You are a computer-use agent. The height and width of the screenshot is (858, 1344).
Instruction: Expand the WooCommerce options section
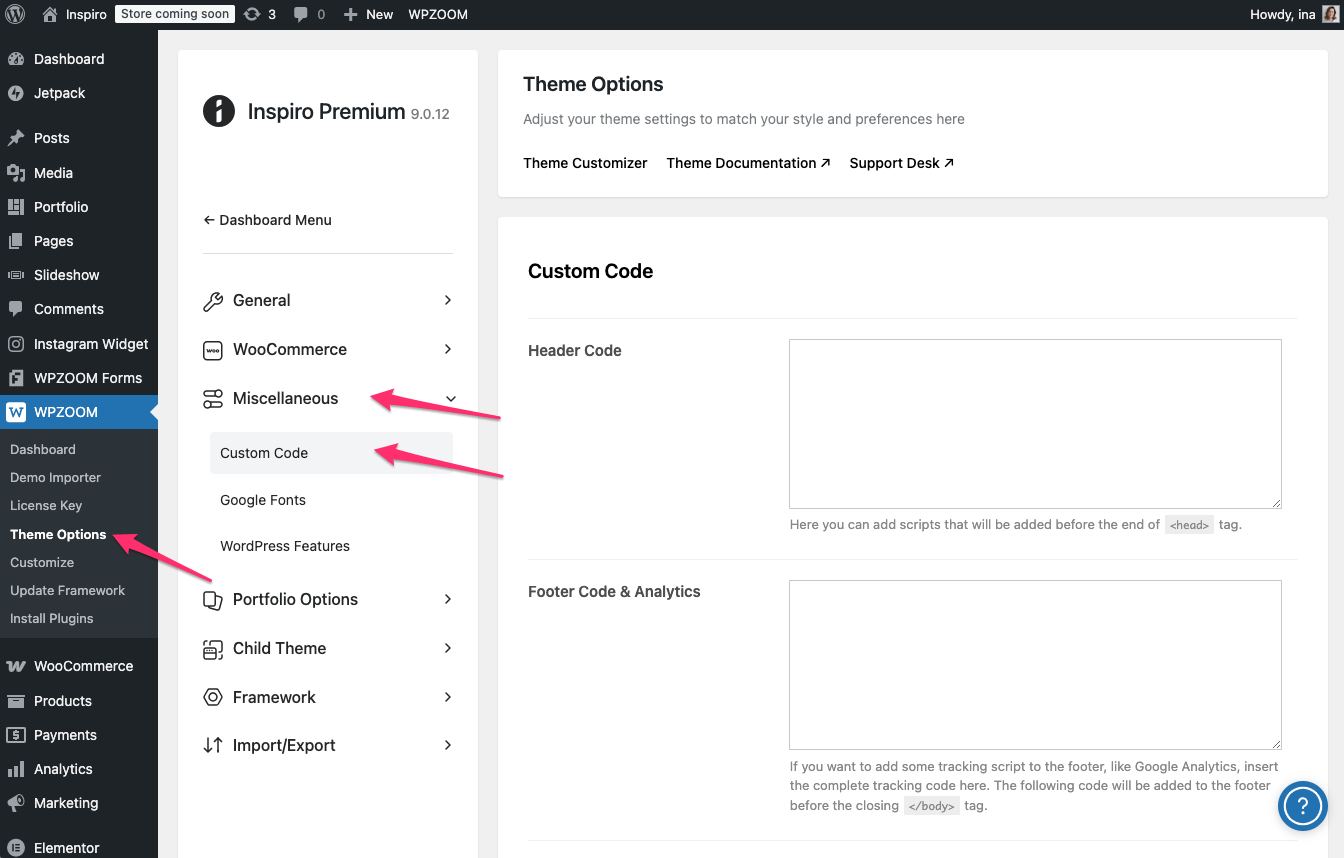point(327,349)
